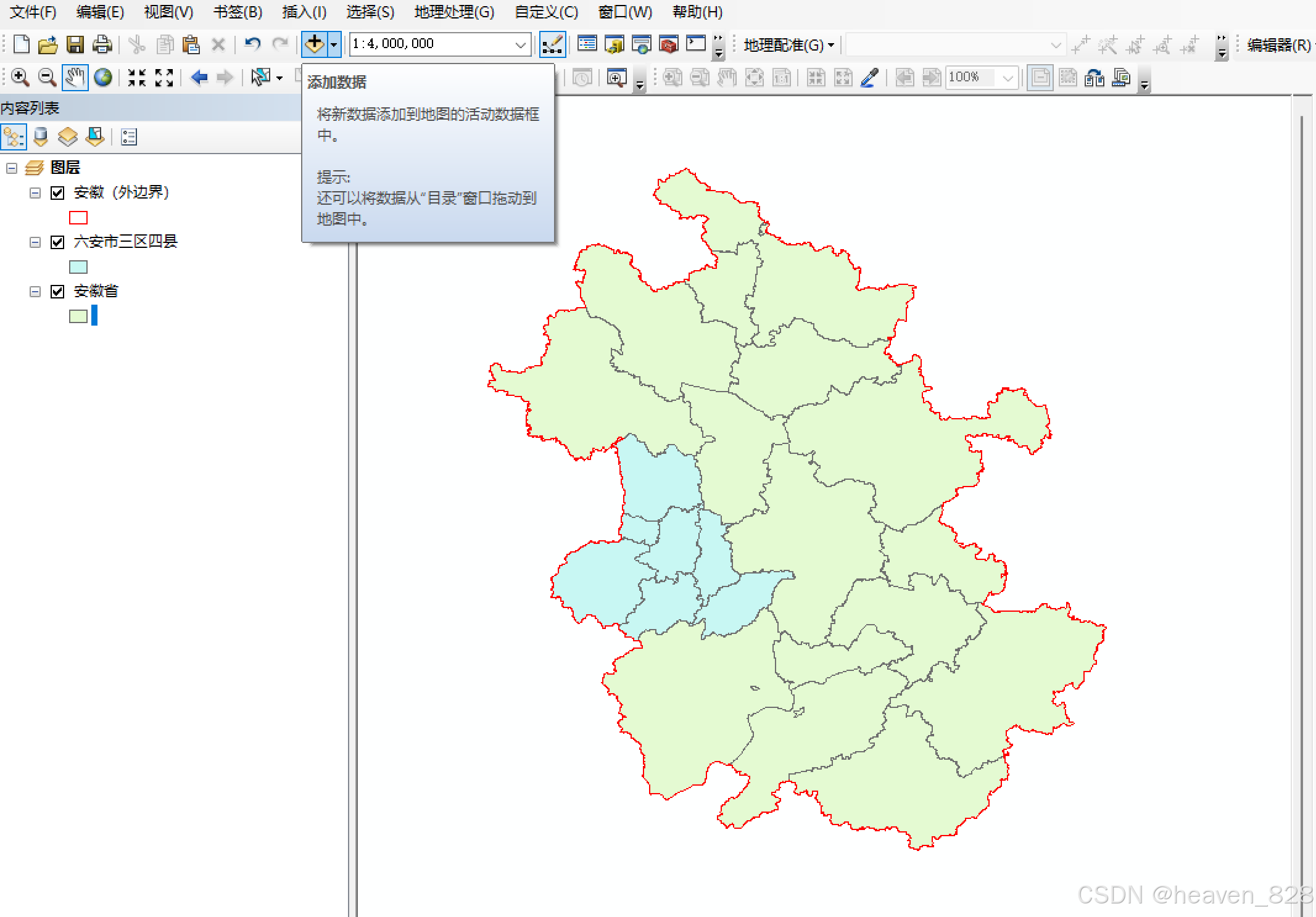Click the Save map document icon

click(75, 44)
